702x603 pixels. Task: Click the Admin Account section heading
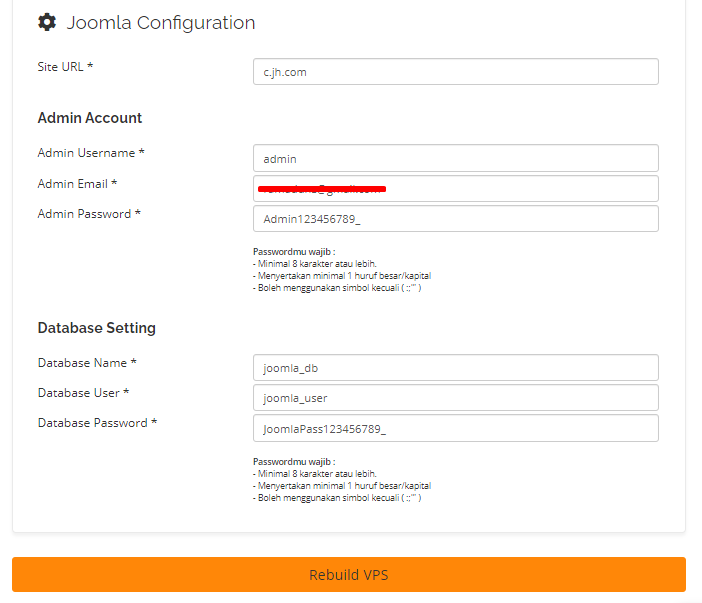[x=90, y=118]
